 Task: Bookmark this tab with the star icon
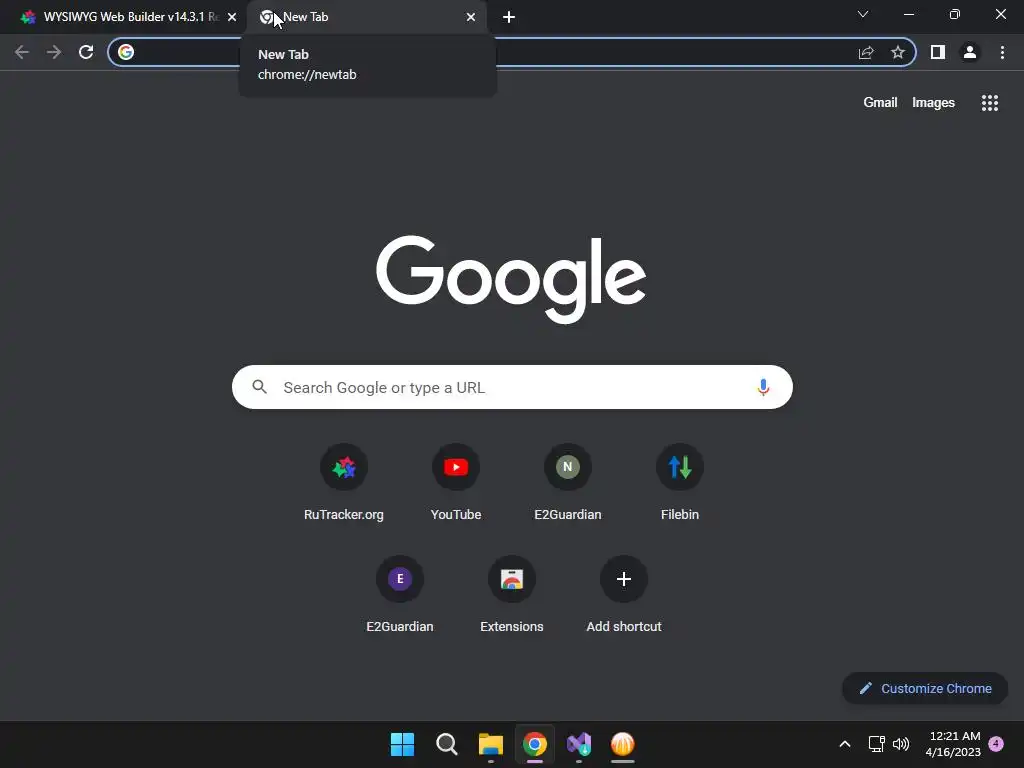[898, 52]
